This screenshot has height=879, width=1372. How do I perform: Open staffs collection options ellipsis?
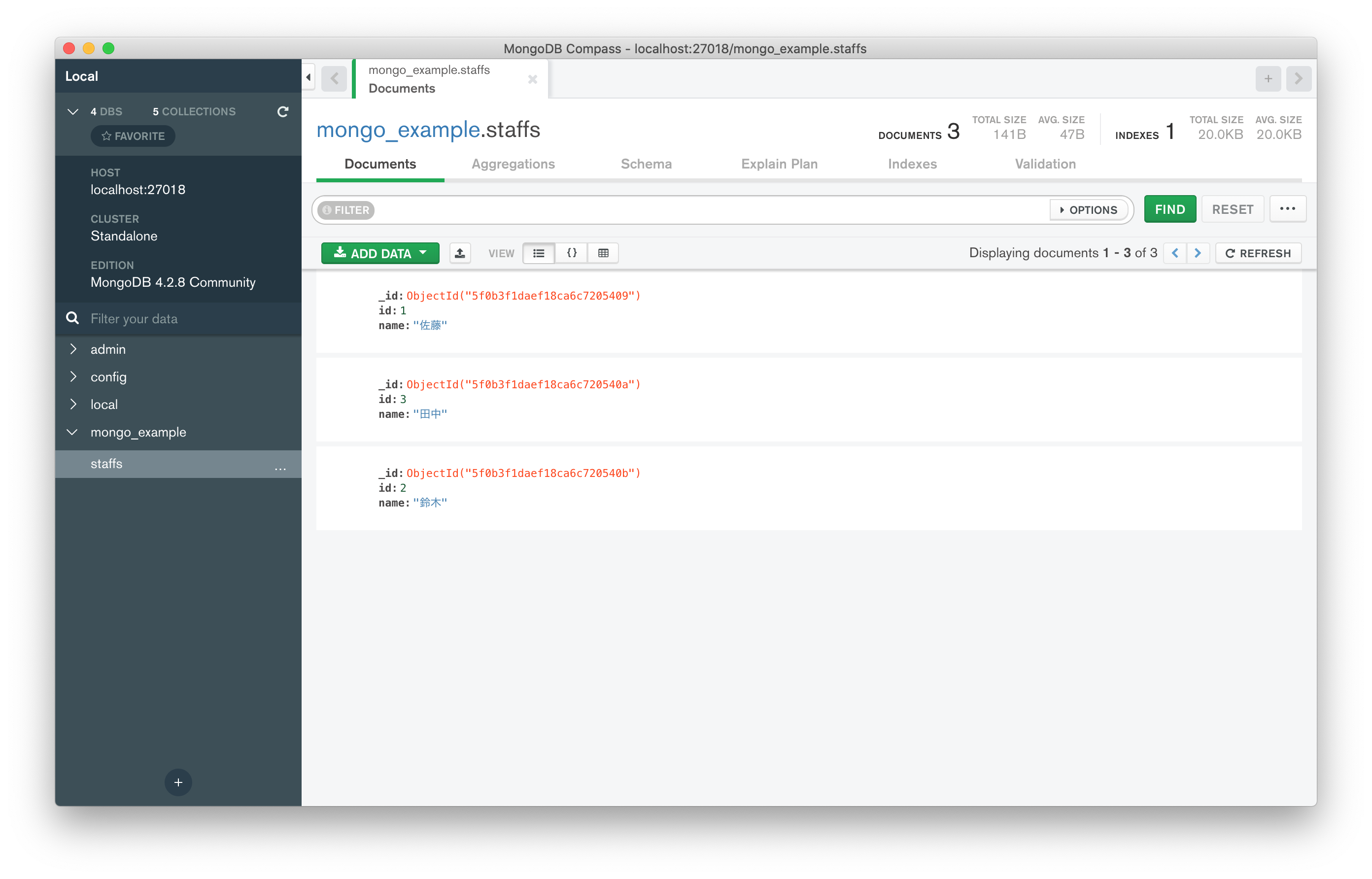click(x=280, y=468)
